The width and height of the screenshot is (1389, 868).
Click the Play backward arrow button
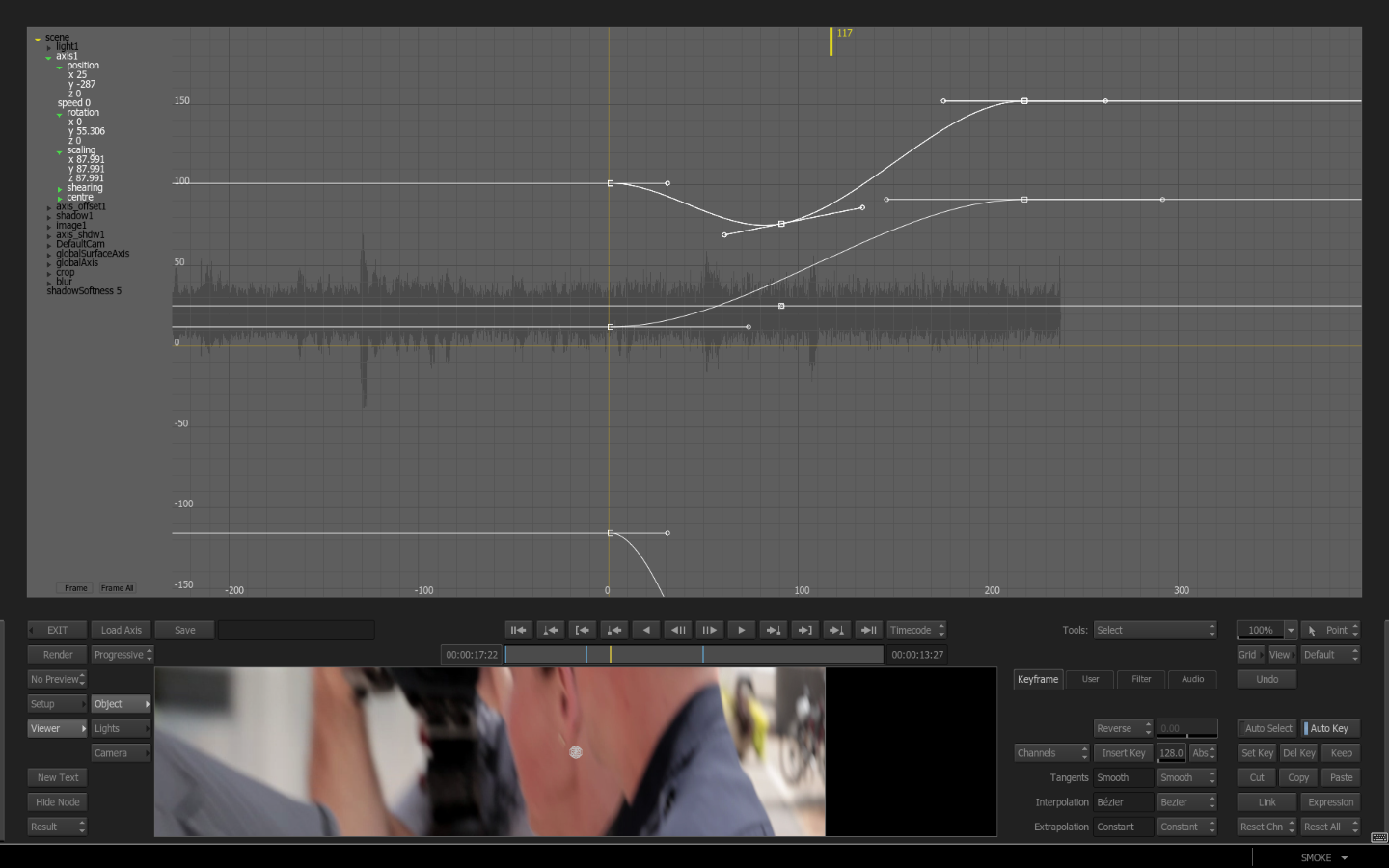[x=646, y=630]
